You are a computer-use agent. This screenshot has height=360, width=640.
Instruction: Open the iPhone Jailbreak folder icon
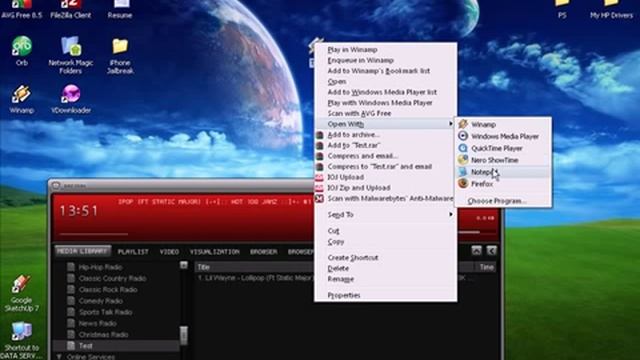120,47
